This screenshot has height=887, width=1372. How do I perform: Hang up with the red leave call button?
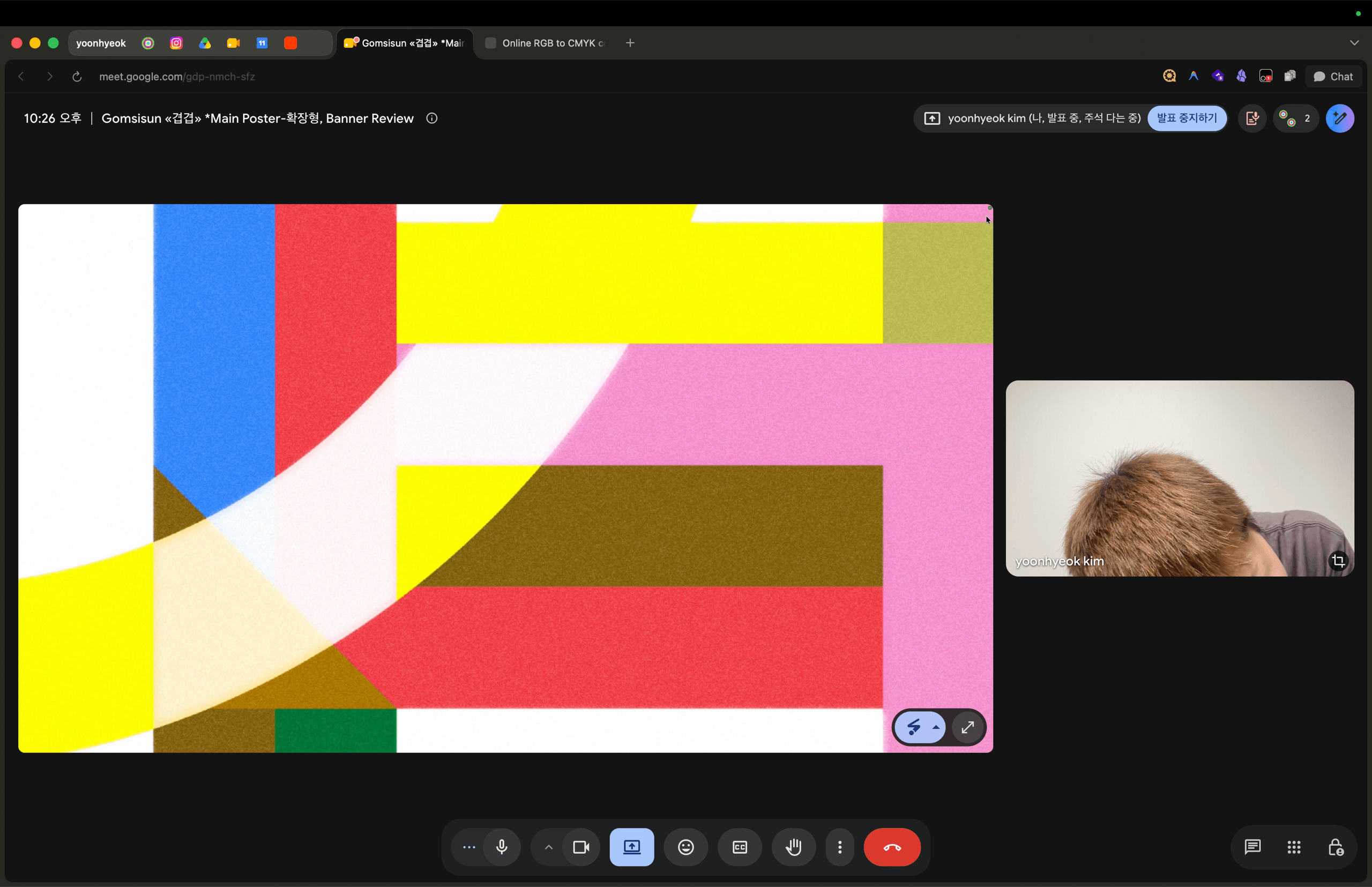(x=892, y=847)
